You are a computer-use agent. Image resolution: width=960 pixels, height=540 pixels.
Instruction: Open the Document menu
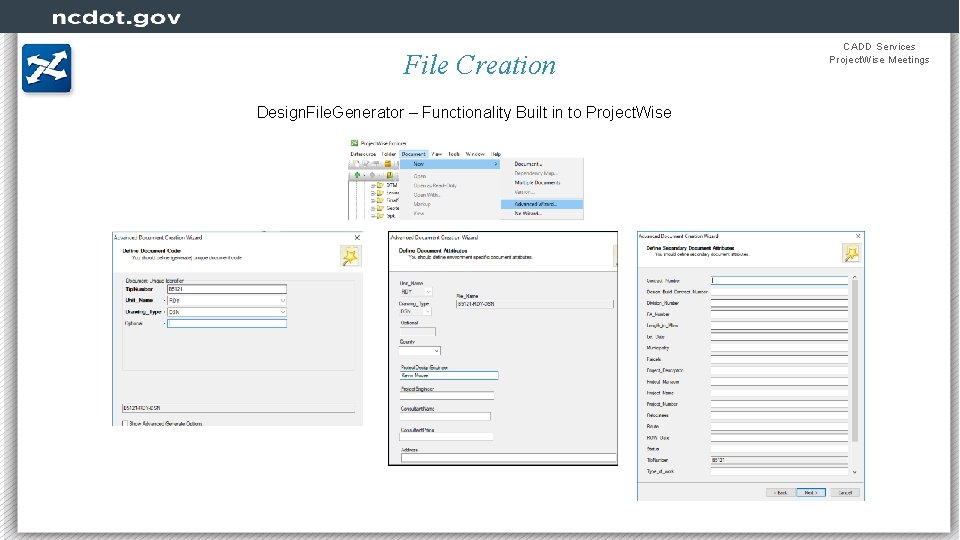[413, 154]
